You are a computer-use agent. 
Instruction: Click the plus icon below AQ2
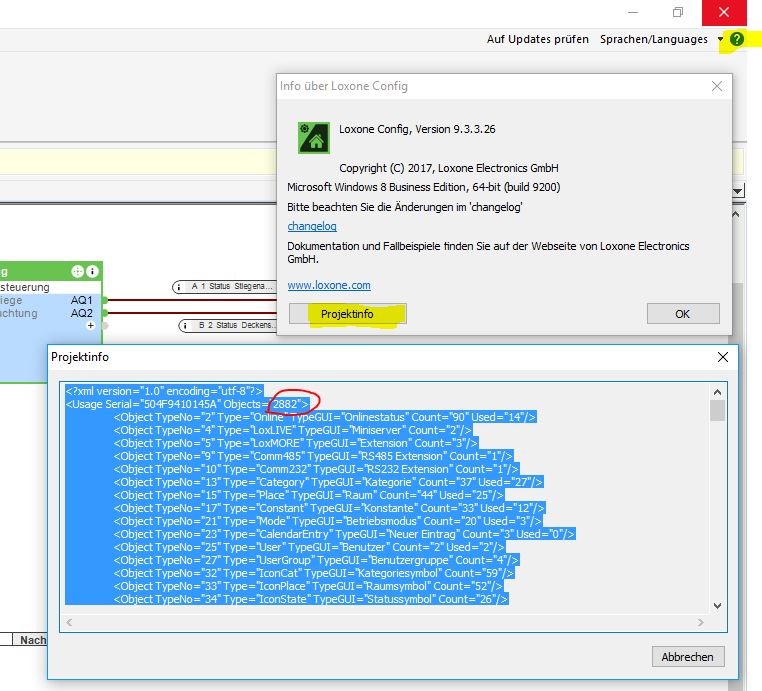90,326
